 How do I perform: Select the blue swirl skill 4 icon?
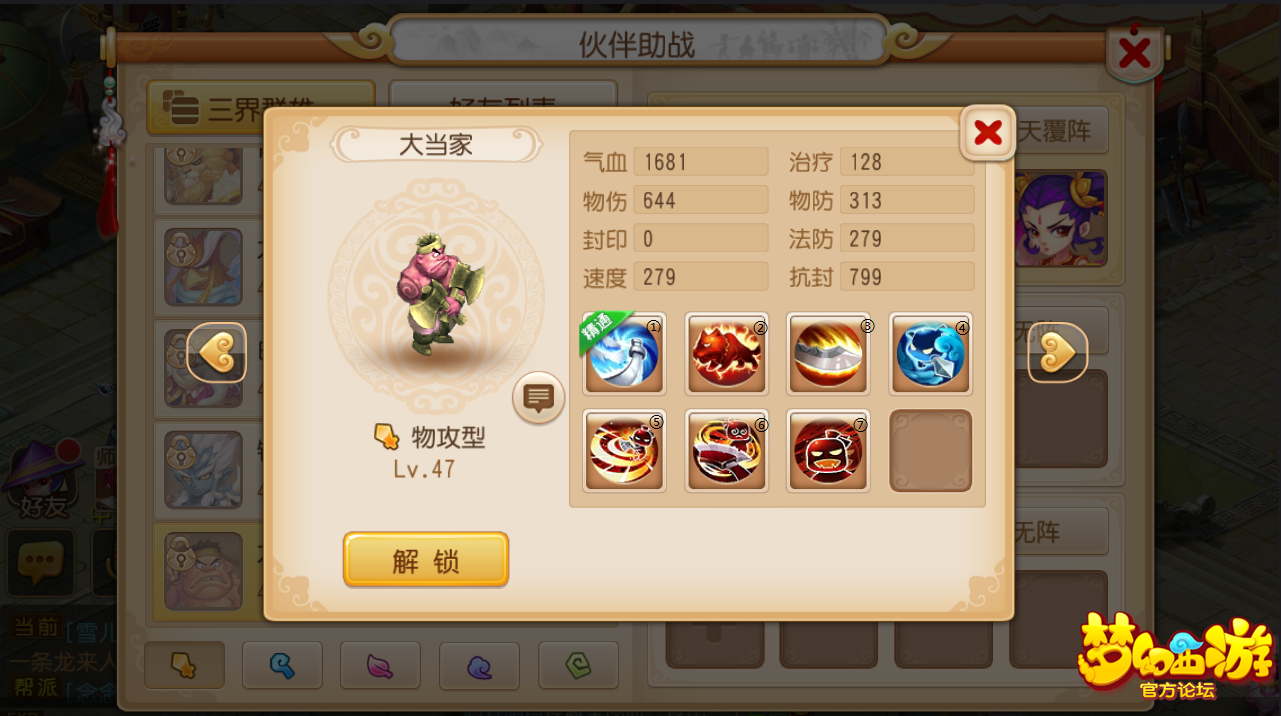[931, 353]
